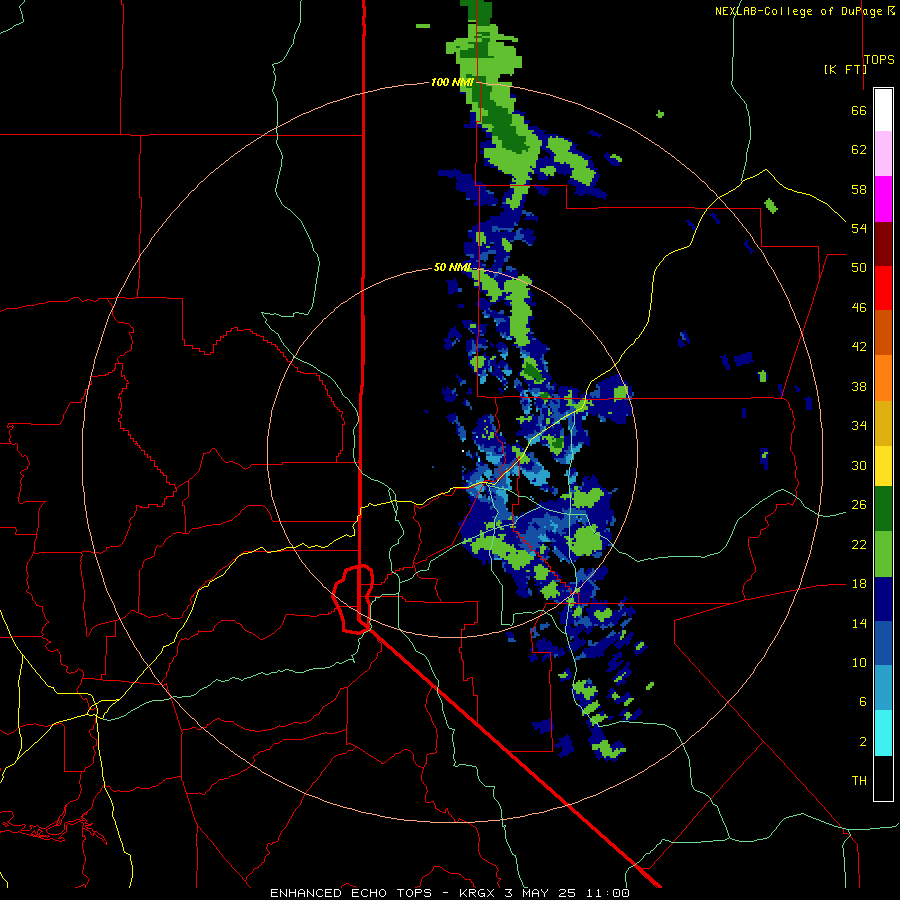Click the dark red legend segment
The width and height of the screenshot is (900, 900).
[x=883, y=243]
